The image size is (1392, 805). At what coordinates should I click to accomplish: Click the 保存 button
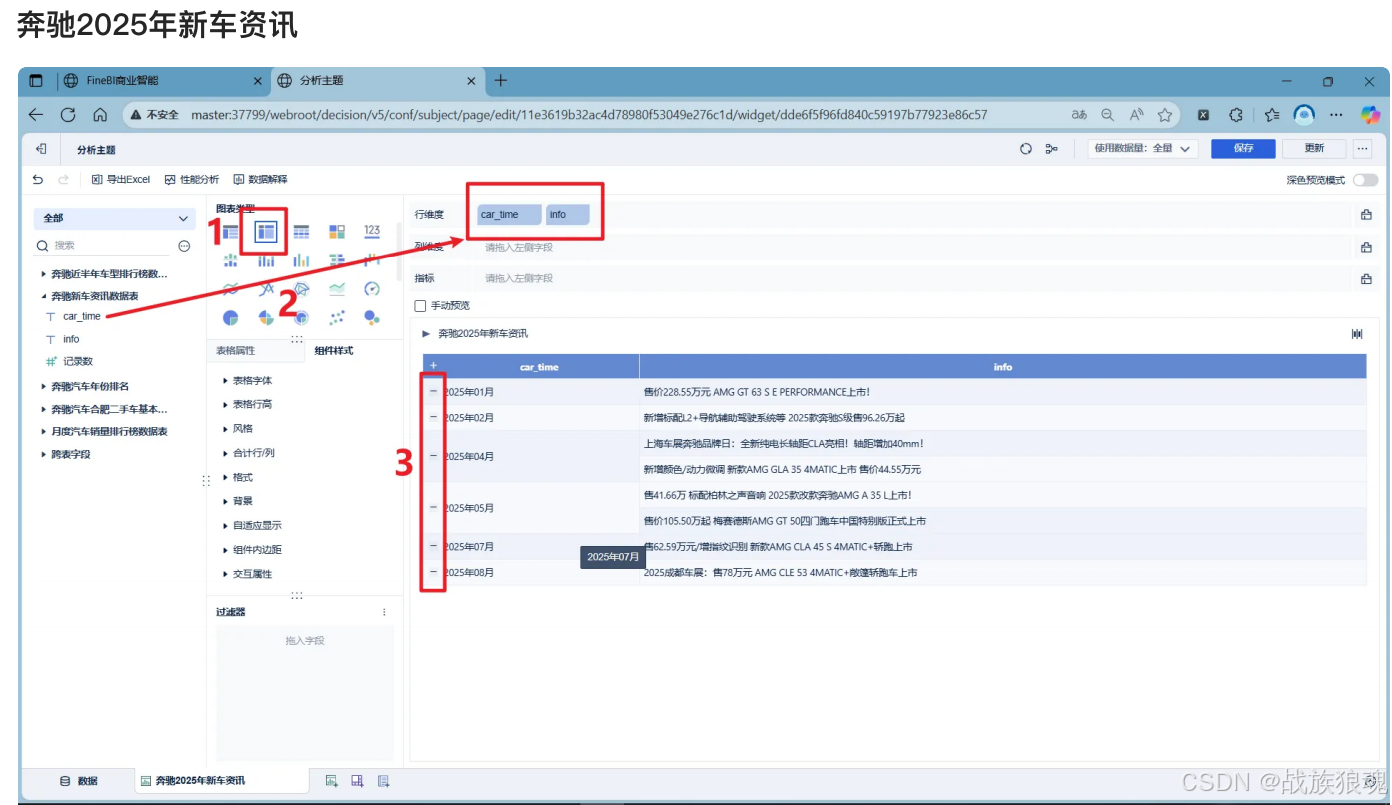1243,149
